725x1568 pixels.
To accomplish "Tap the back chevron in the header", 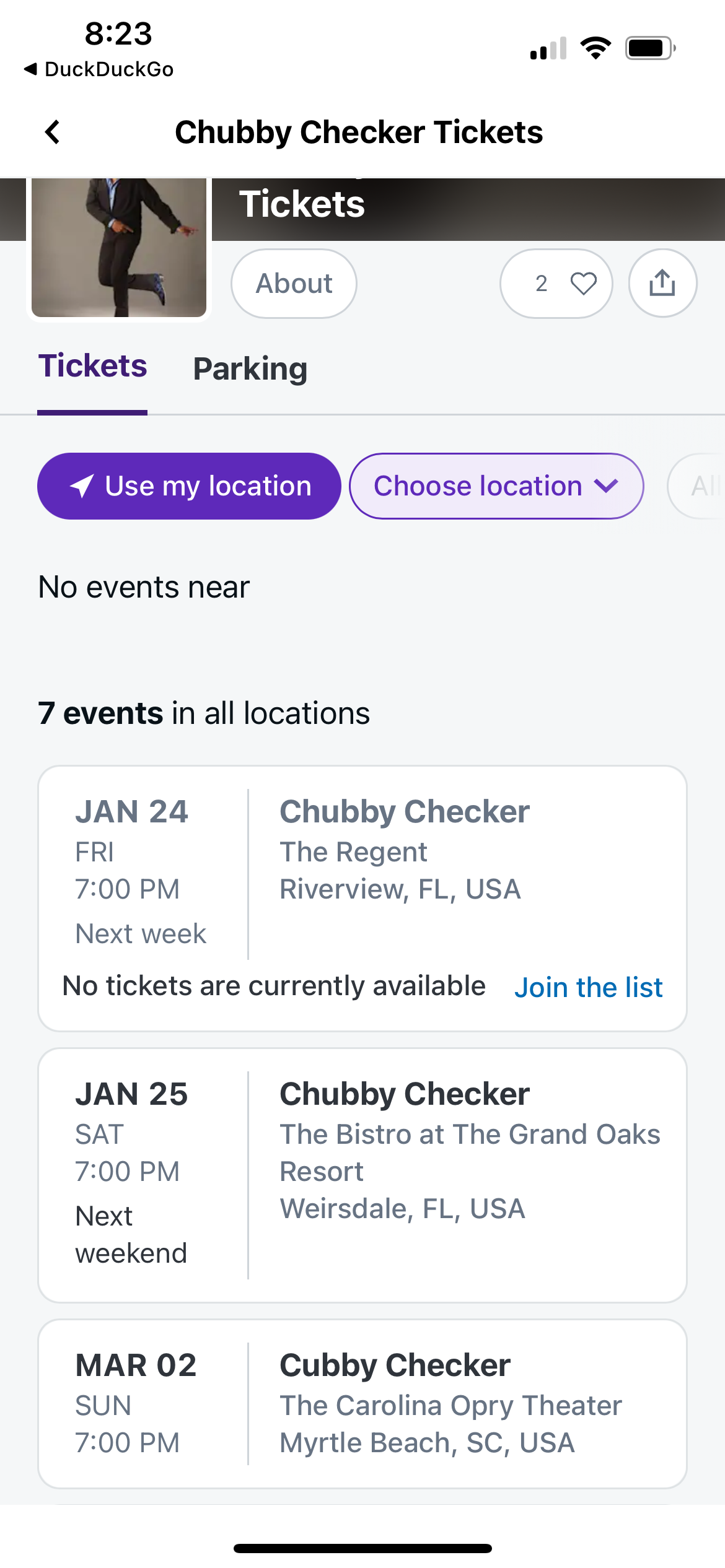I will [x=53, y=132].
